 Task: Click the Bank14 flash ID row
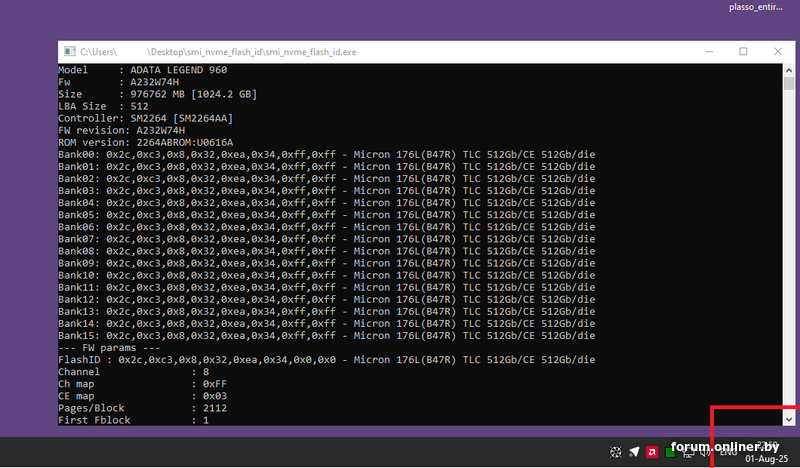click(x=327, y=324)
